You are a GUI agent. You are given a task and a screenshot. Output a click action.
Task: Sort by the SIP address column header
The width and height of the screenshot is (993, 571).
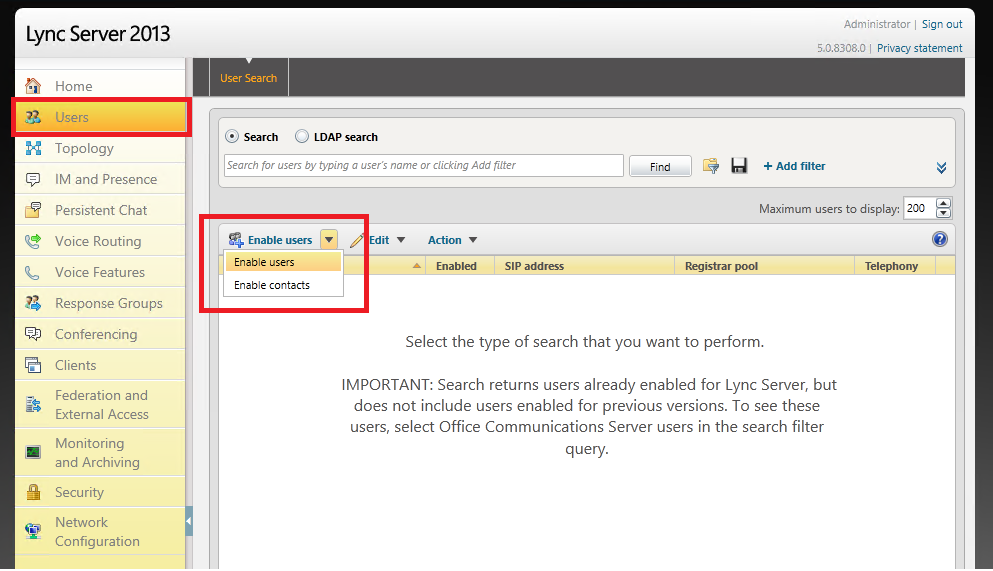click(584, 266)
